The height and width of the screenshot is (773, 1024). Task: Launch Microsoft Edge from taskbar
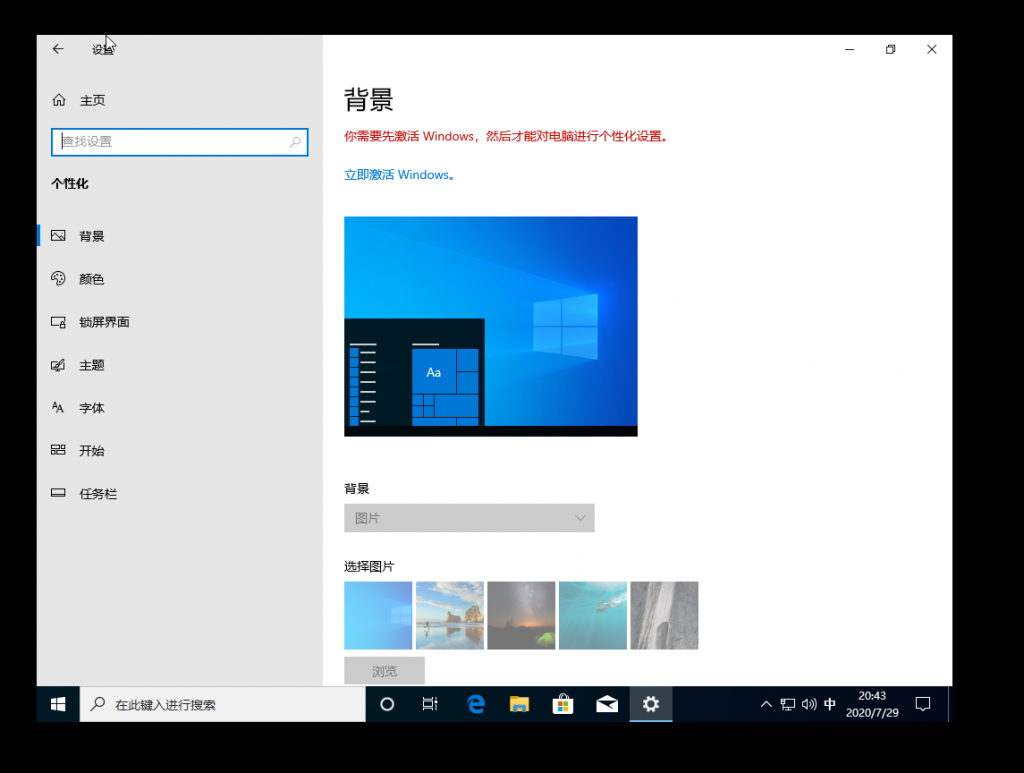pos(475,704)
